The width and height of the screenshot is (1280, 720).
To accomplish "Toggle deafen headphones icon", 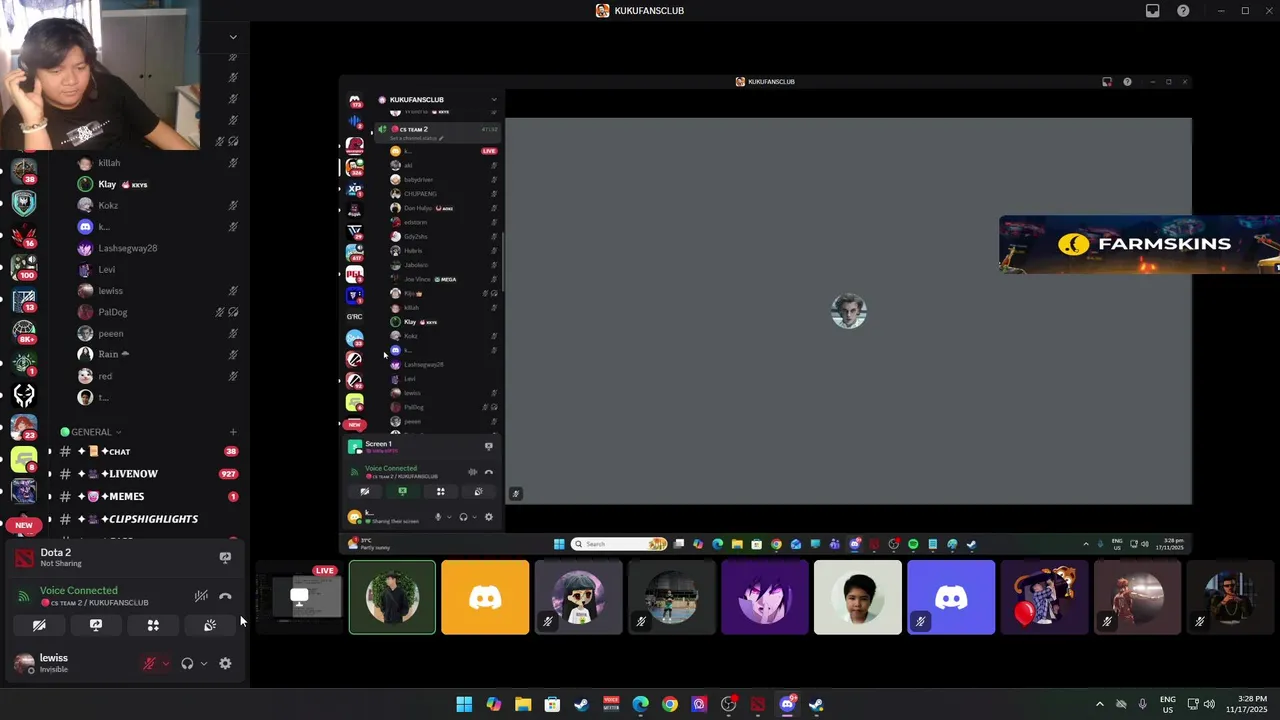I will [x=187, y=663].
